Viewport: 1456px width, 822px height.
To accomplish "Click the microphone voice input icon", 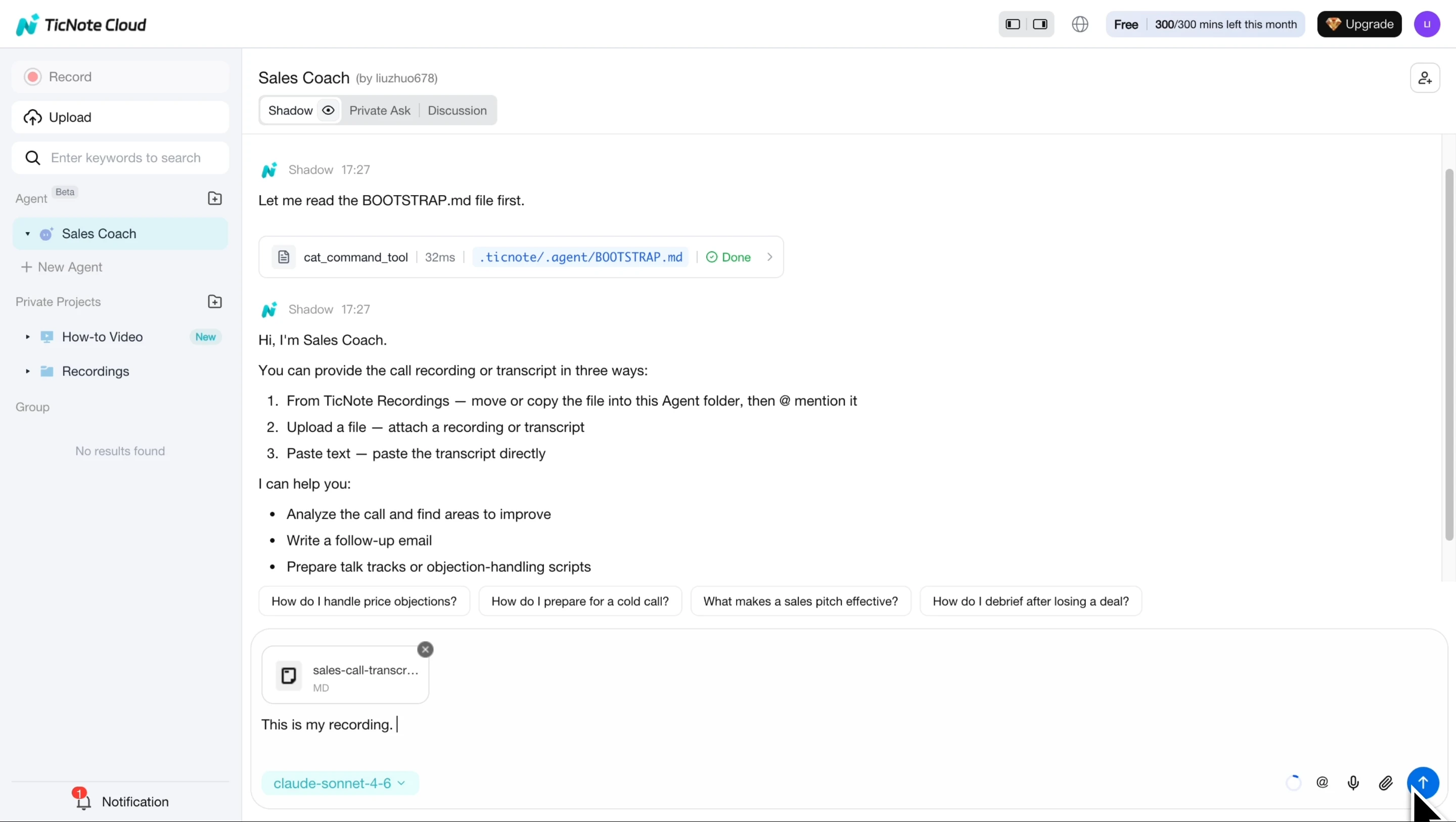I will 1354,783.
